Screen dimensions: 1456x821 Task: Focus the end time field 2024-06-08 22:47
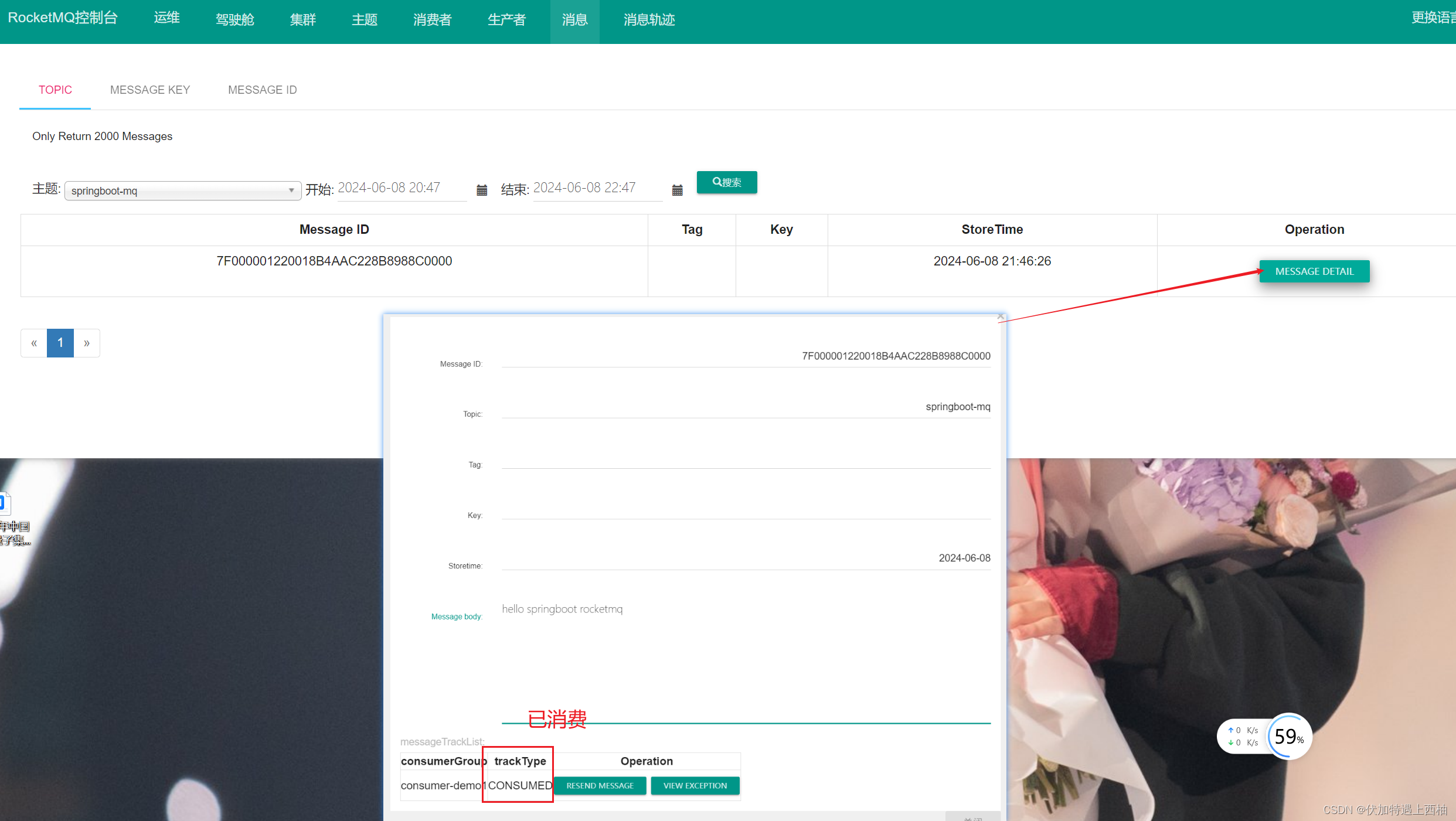click(598, 188)
